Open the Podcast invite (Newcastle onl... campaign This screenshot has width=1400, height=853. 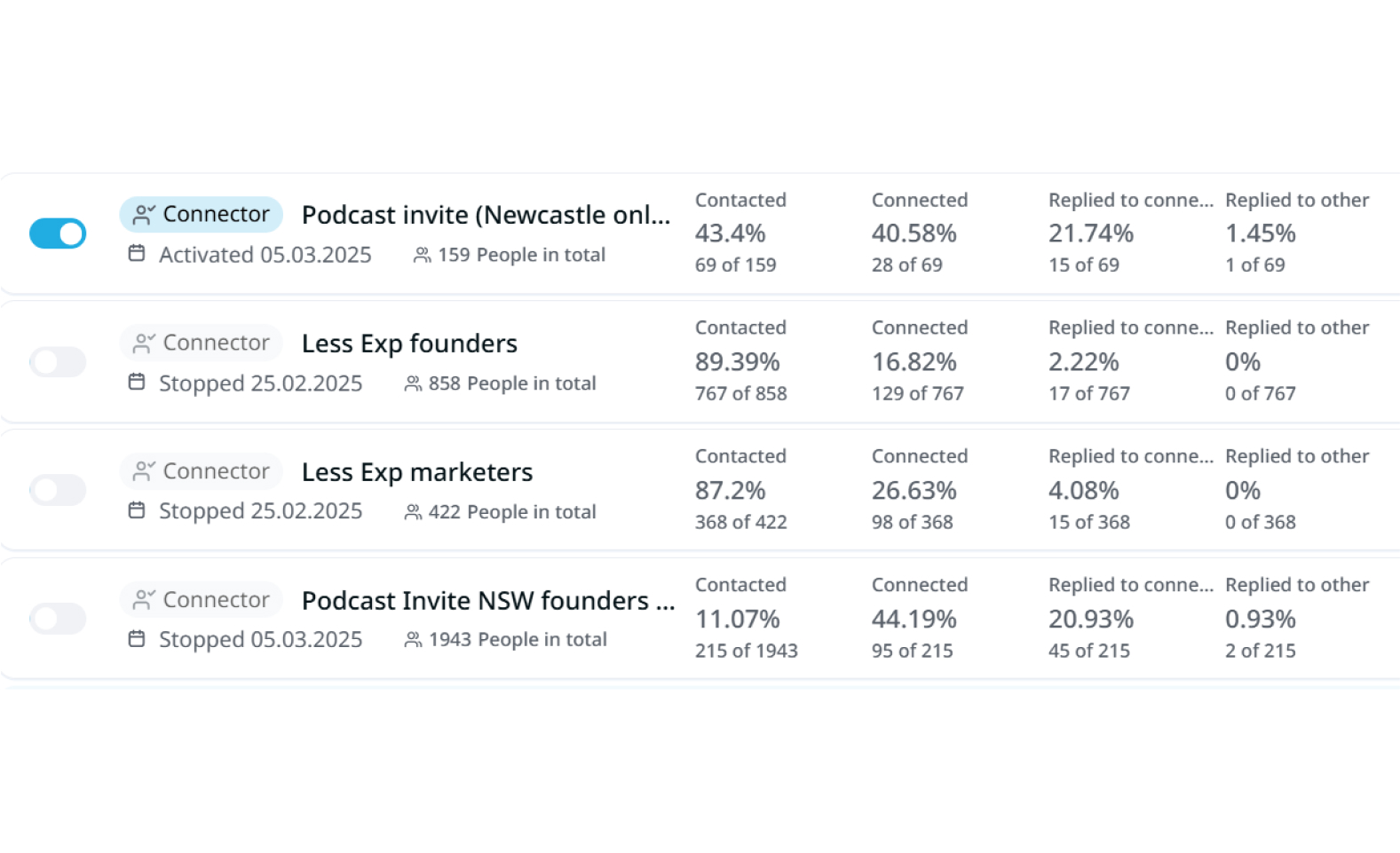tap(486, 215)
